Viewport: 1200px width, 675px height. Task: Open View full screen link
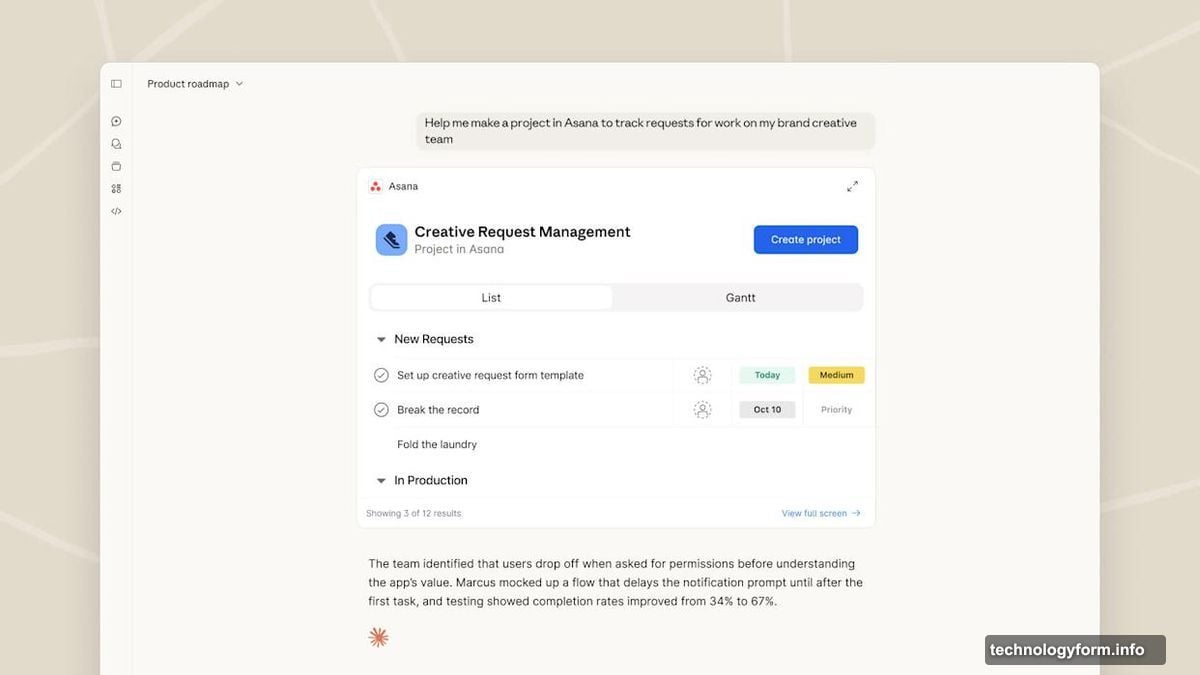[x=821, y=513]
